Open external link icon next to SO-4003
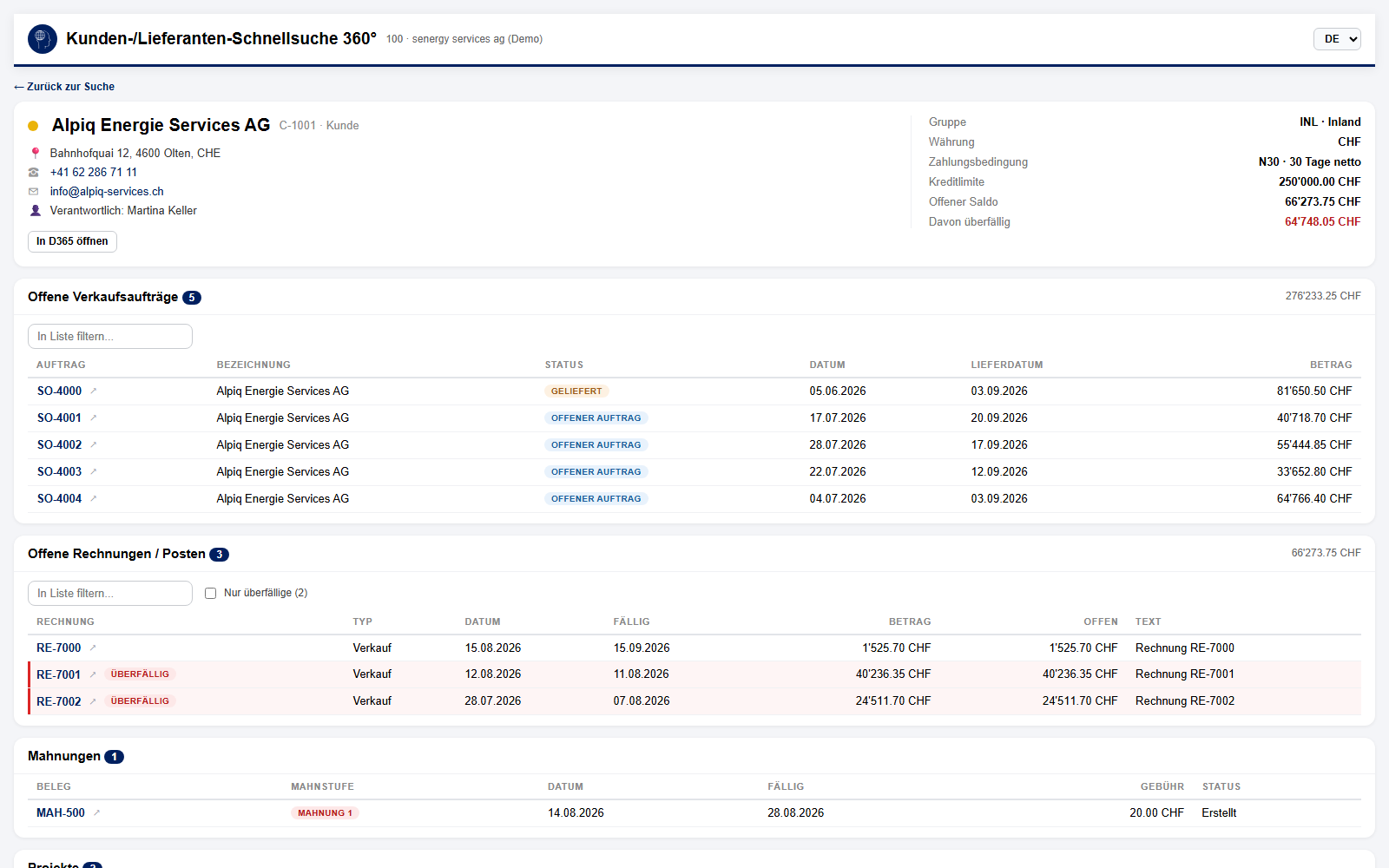This screenshot has width=1389, height=868. [94, 472]
